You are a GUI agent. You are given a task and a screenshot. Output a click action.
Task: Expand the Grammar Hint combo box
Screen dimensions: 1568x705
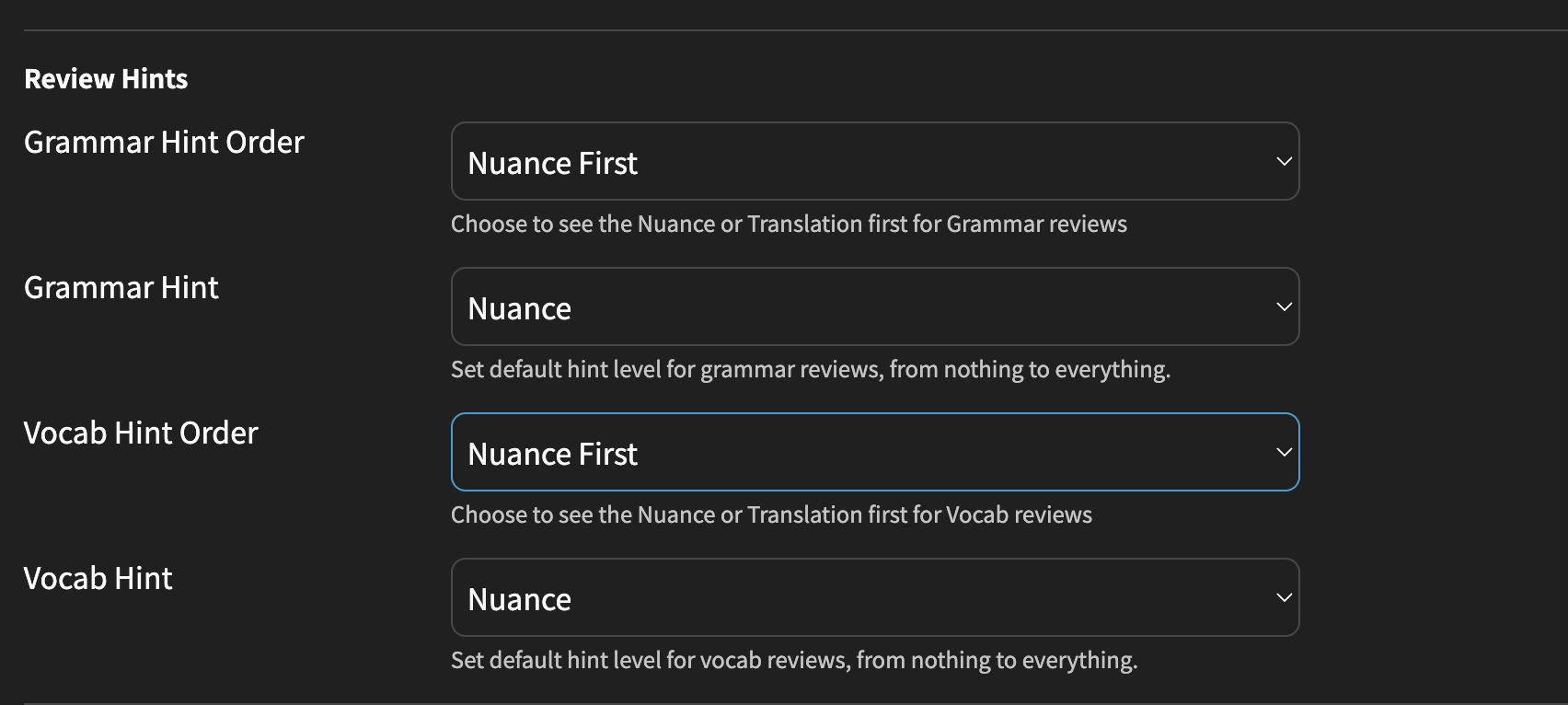pos(874,307)
